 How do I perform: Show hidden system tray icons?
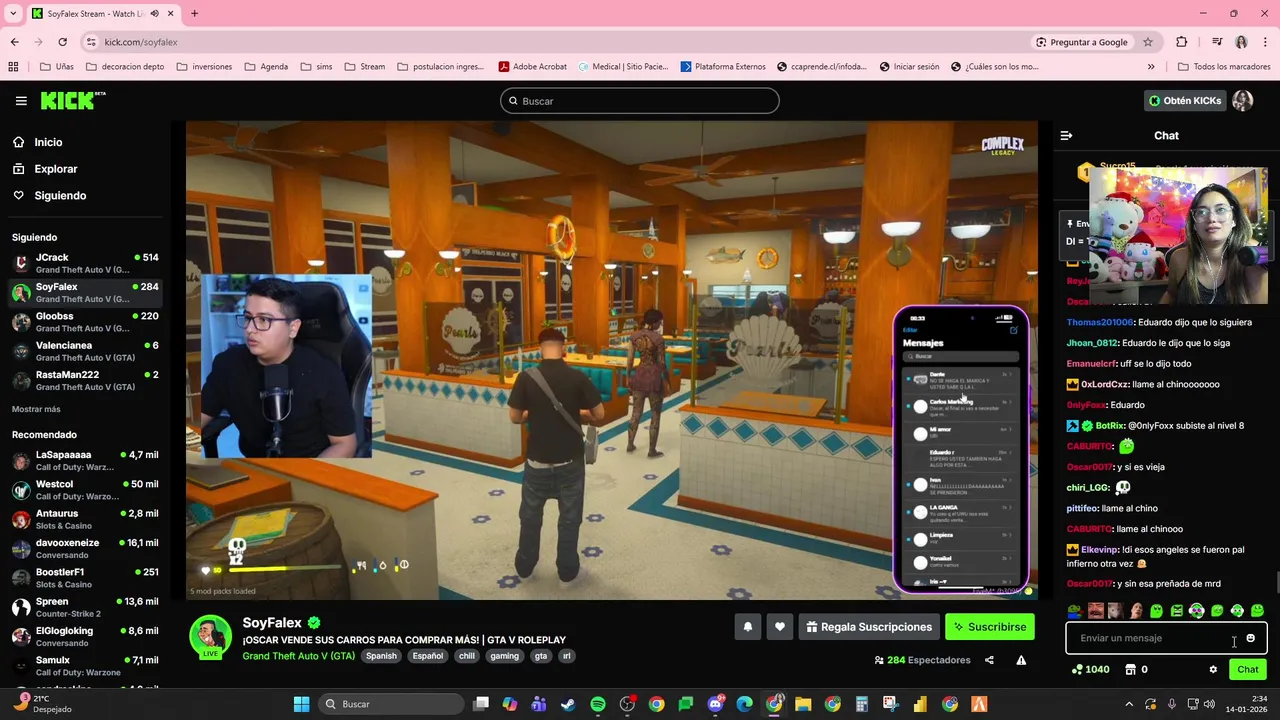pos(1129,704)
